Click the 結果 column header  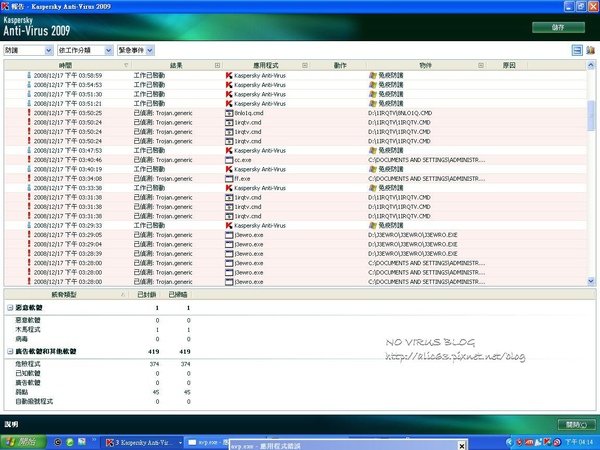pos(176,65)
